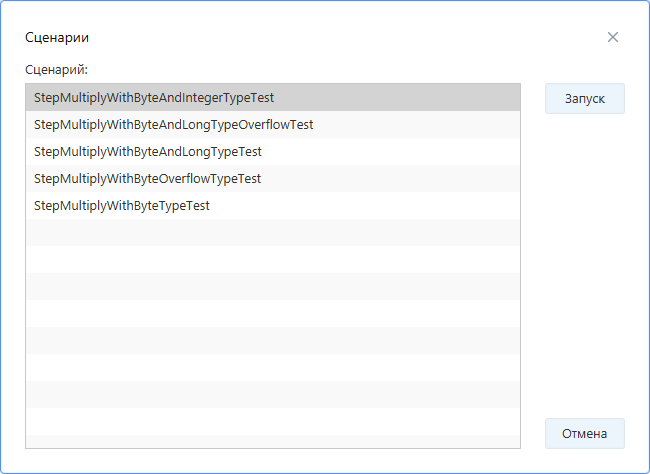Choose the StepMultiplyWithByteAndLongTypeTest scenario
The height and width of the screenshot is (474, 650).
tap(148, 152)
